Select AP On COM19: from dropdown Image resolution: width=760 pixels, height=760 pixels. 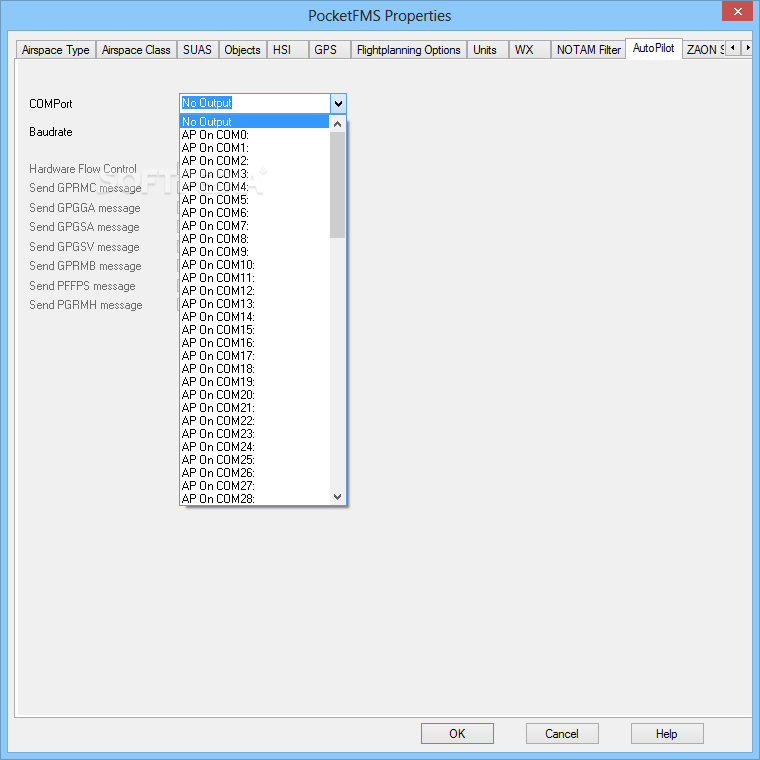254,382
